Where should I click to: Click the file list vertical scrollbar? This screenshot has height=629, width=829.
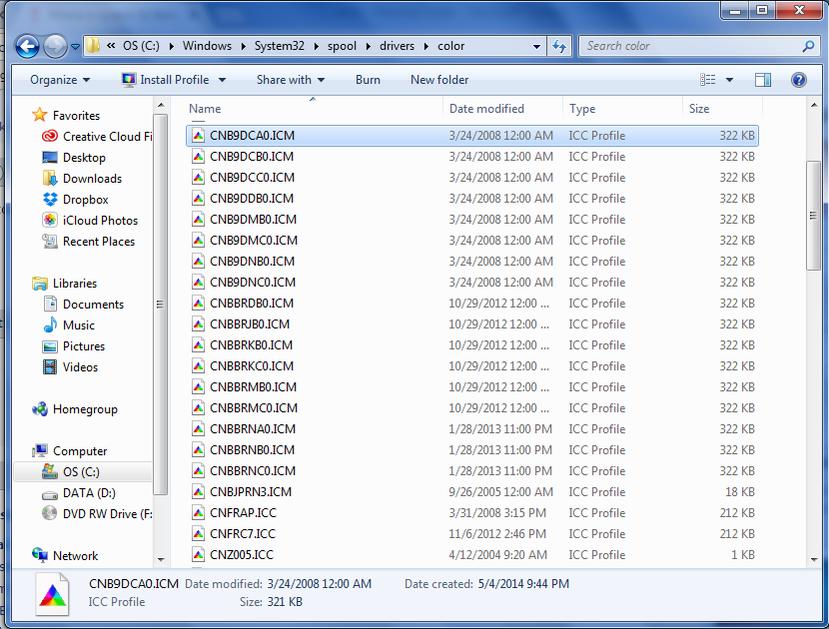coord(814,300)
